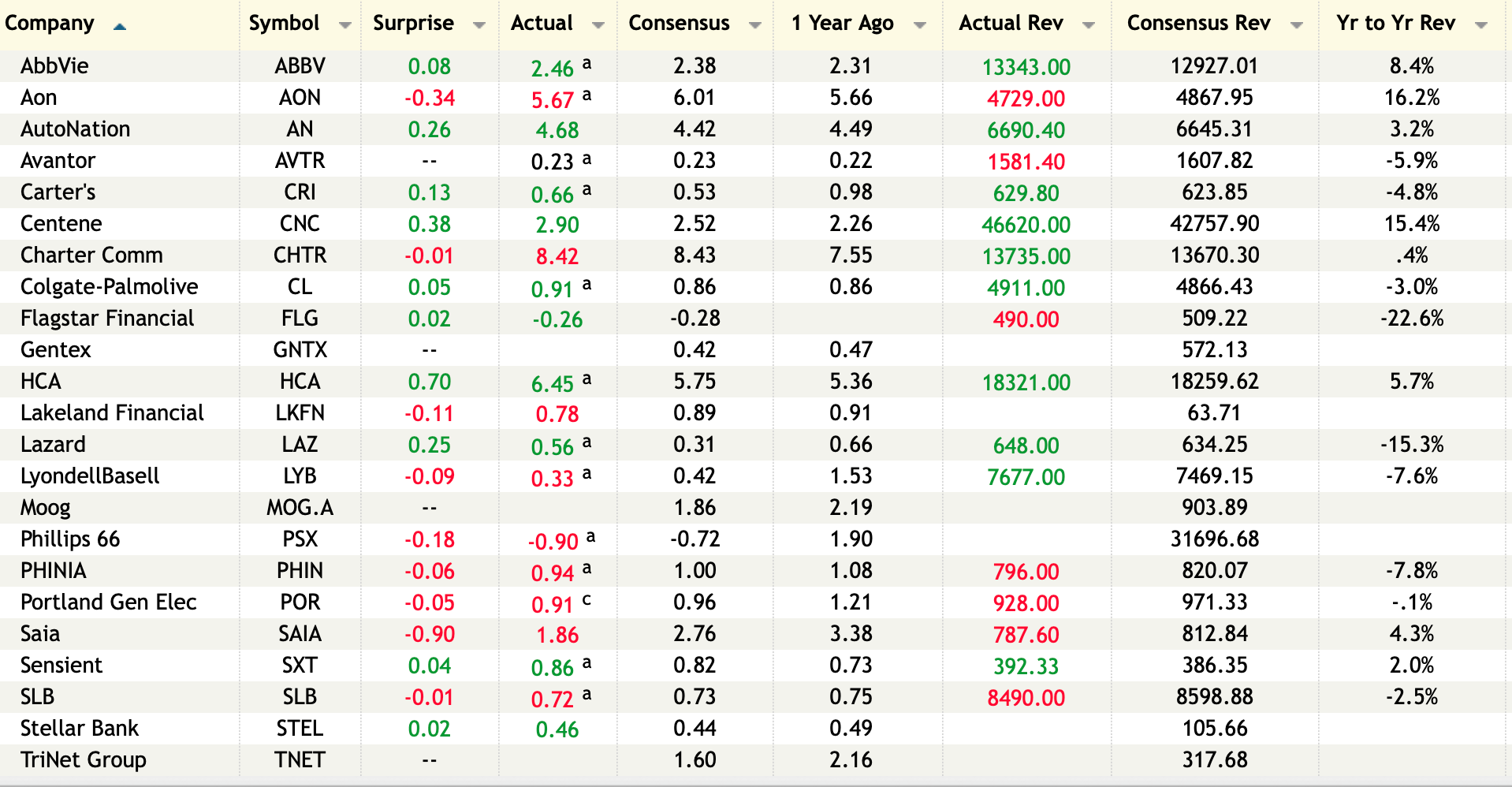
Task: Sort by the Surprise column header
Action: click(x=413, y=24)
